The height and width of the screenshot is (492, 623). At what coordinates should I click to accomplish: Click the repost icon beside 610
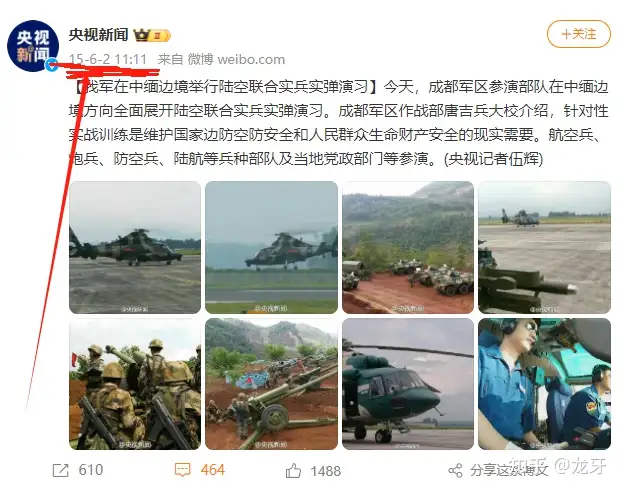coord(61,471)
